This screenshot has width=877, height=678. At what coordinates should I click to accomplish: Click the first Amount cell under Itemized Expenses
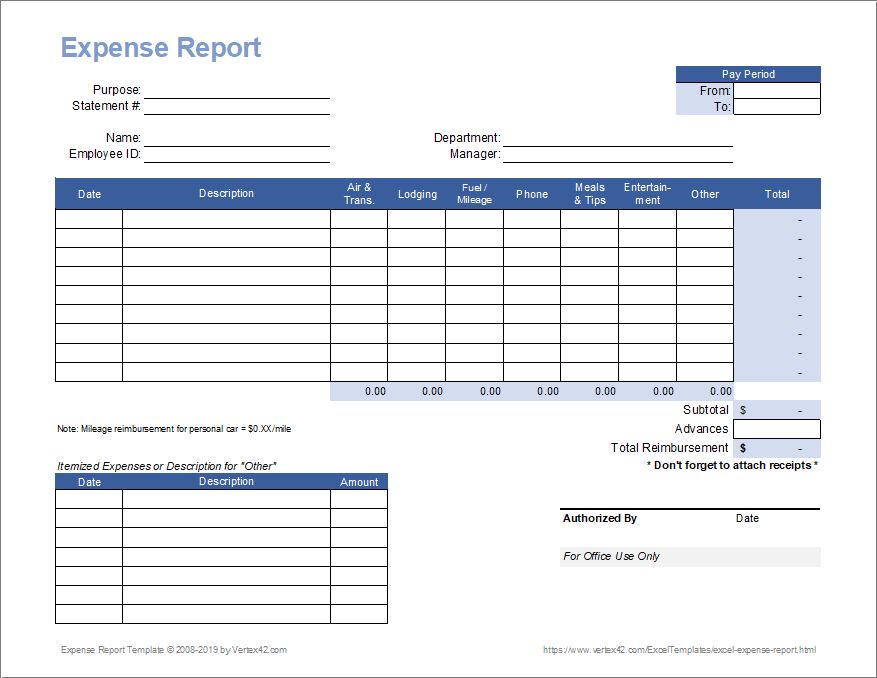pos(358,496)
